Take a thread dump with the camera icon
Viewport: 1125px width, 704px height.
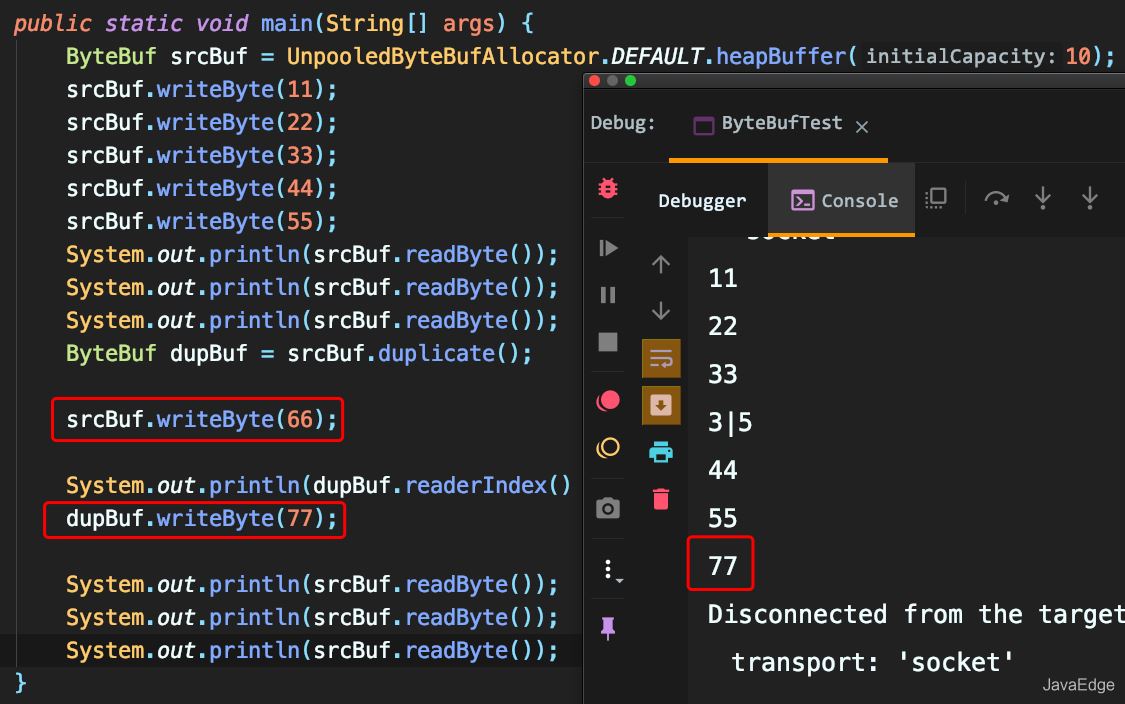607,507
